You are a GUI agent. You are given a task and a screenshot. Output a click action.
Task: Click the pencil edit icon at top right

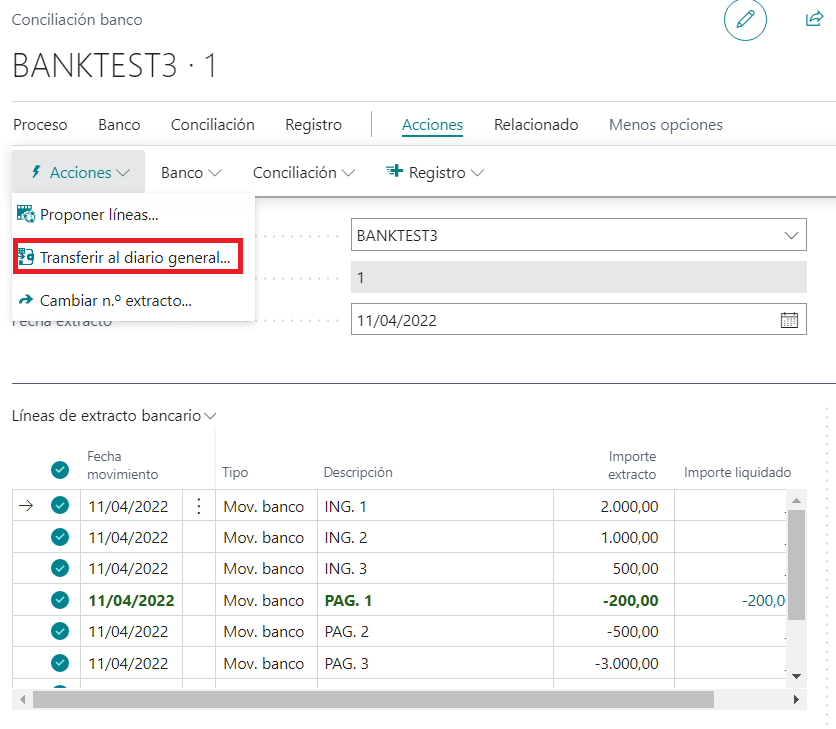745,20
